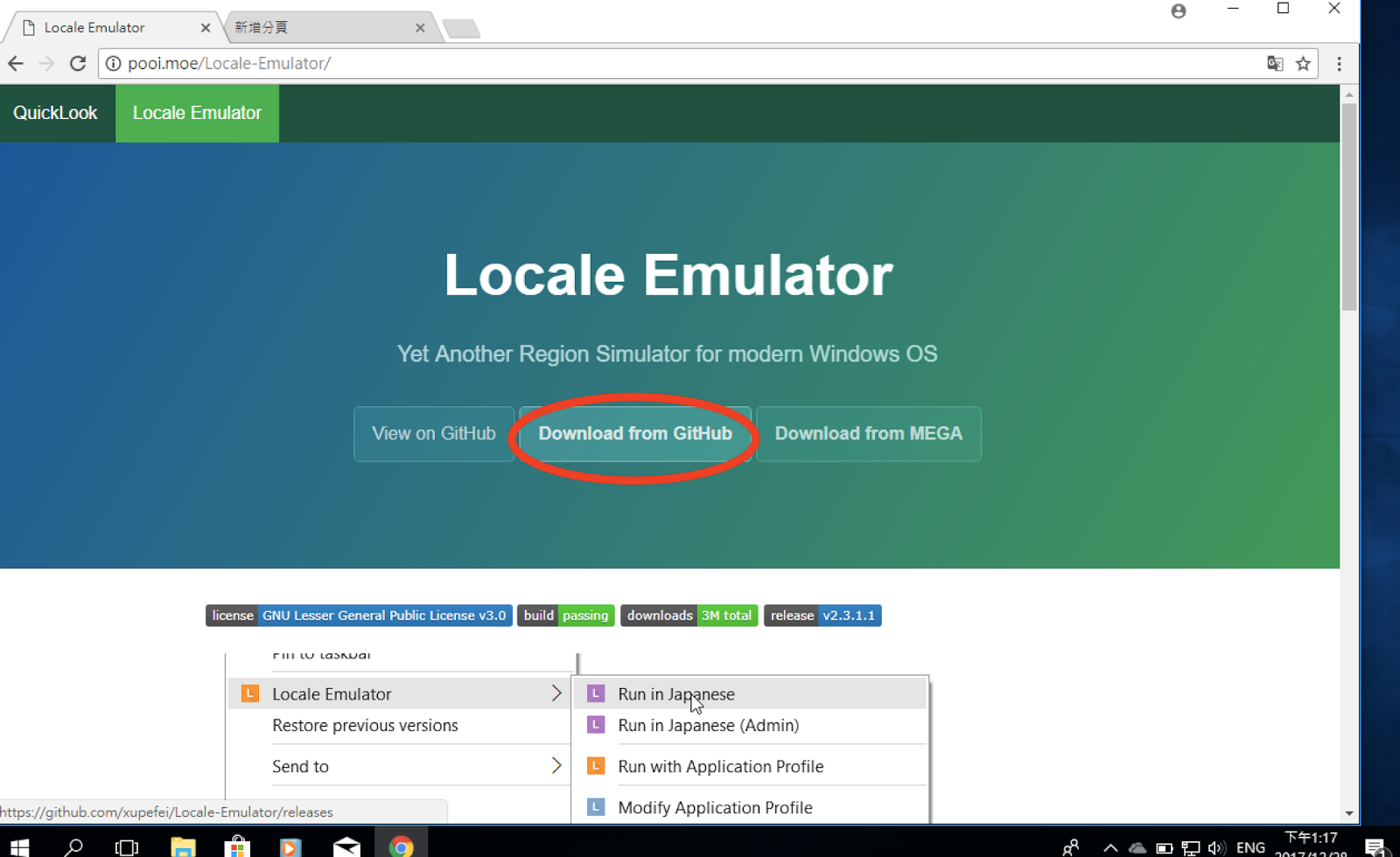The width and height of the screenshot is (1400, 857).
Task: Expand the Send to submenu arrow
Action: click(x=556, y=766)
